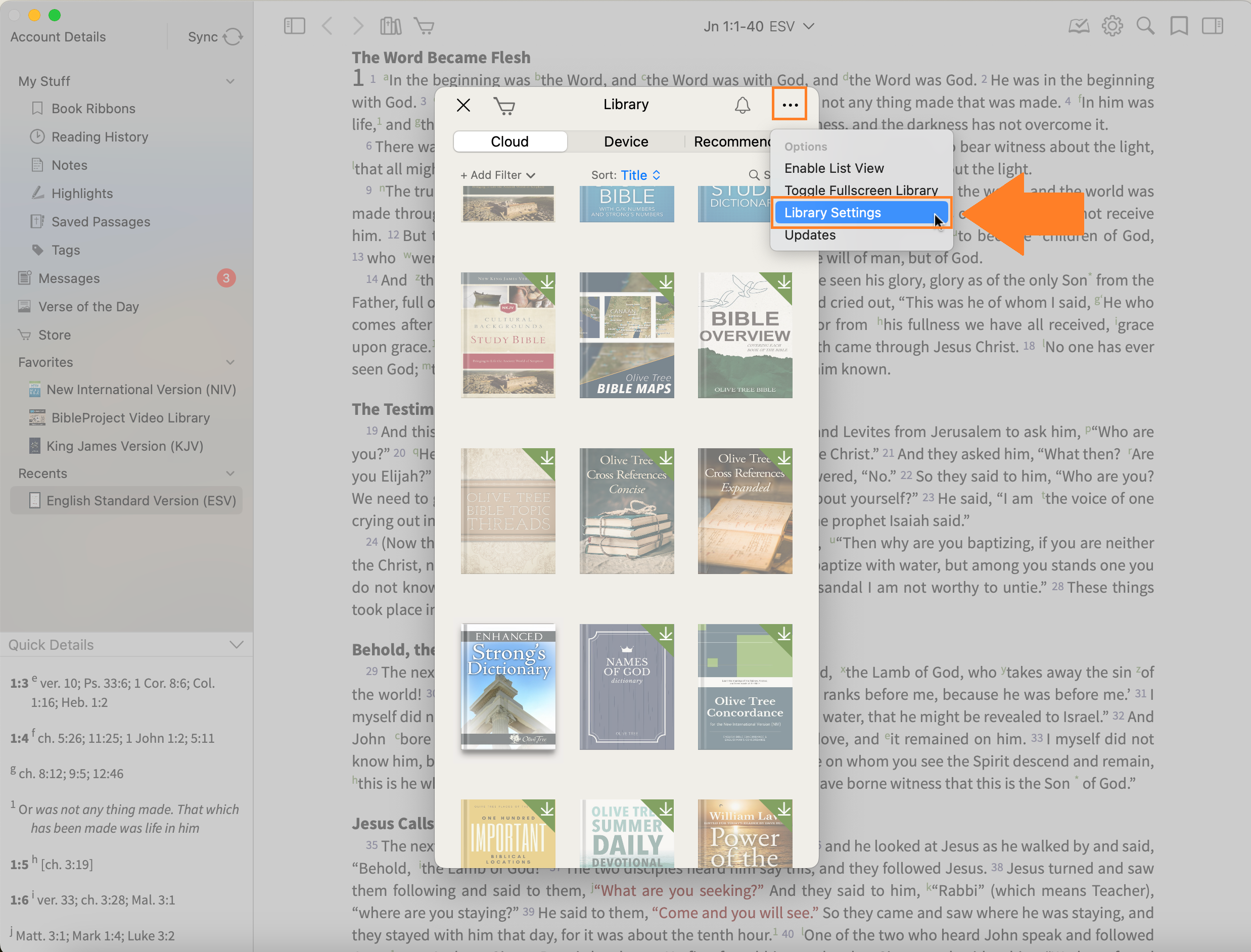Select Toggle Fullscreen Library option
The height and width of the screenshot is (952, 1251).
click(860, 191)
